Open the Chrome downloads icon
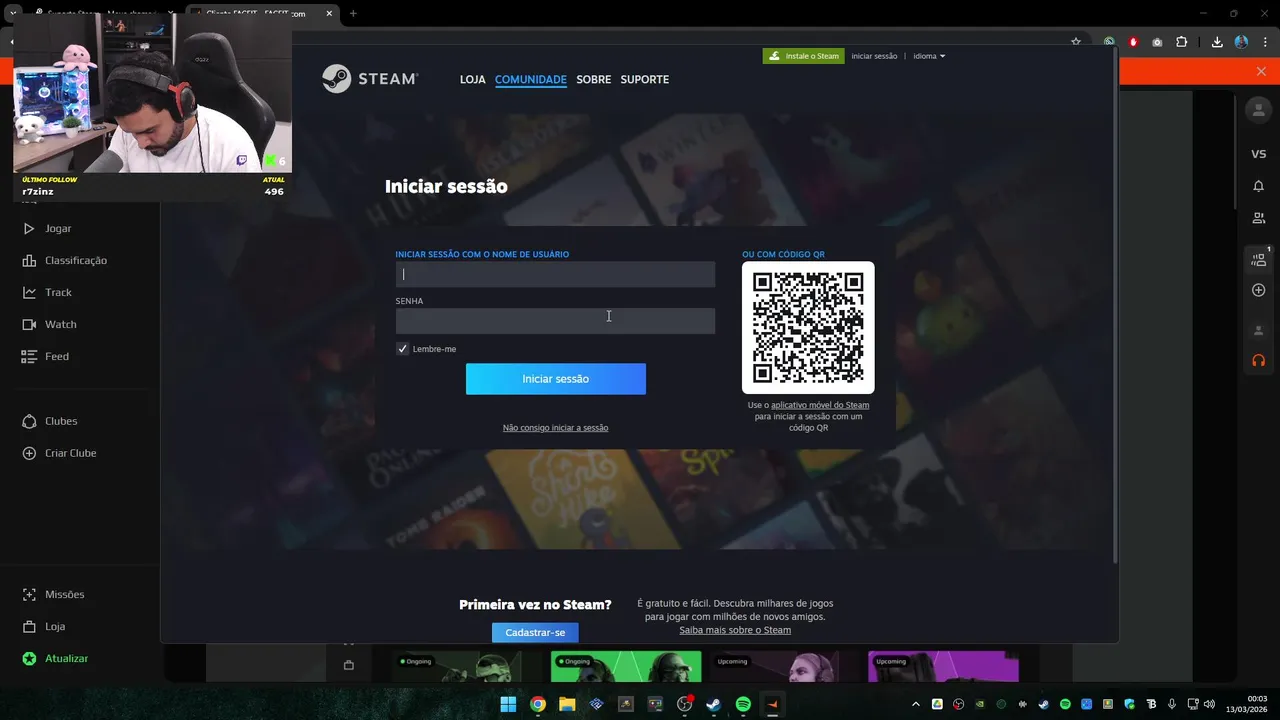This screenshot has height=720, width=1280. pyautogui.click(x=1217, y=42)
